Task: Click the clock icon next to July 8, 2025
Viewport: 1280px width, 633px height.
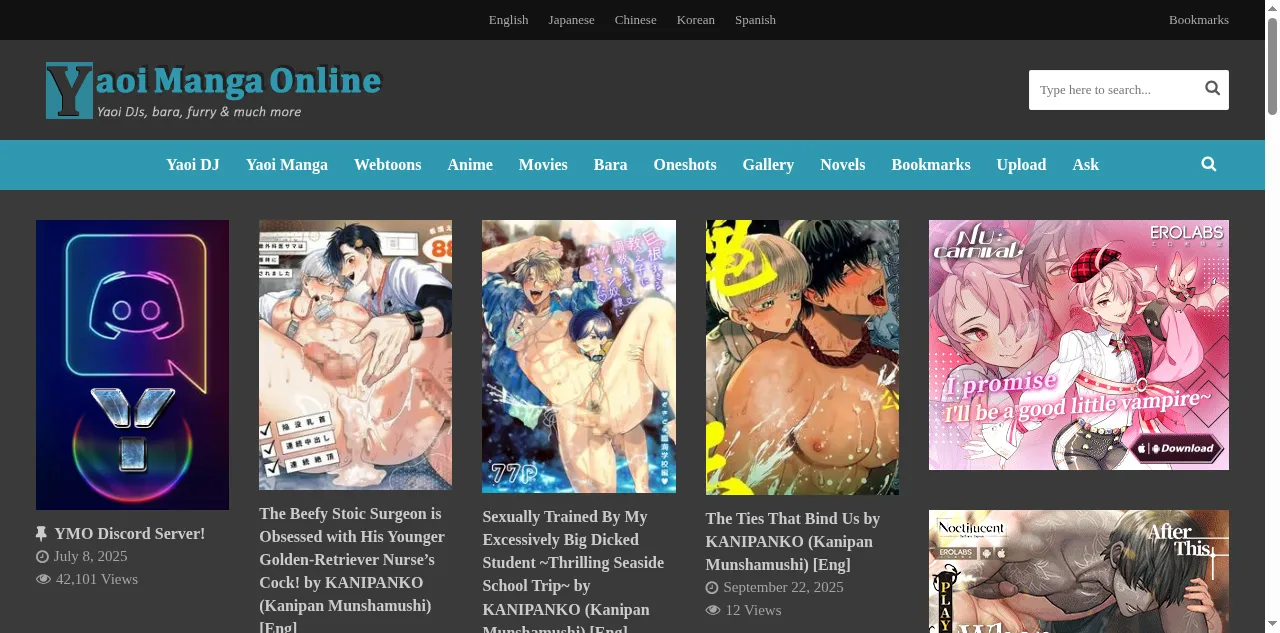Action: (42, 557)
